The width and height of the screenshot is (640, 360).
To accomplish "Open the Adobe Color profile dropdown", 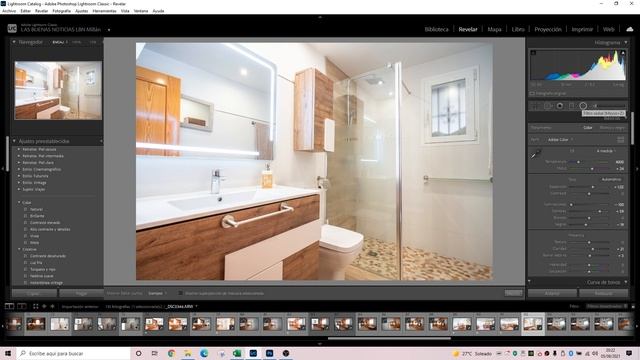I will [x=560, y=140].
